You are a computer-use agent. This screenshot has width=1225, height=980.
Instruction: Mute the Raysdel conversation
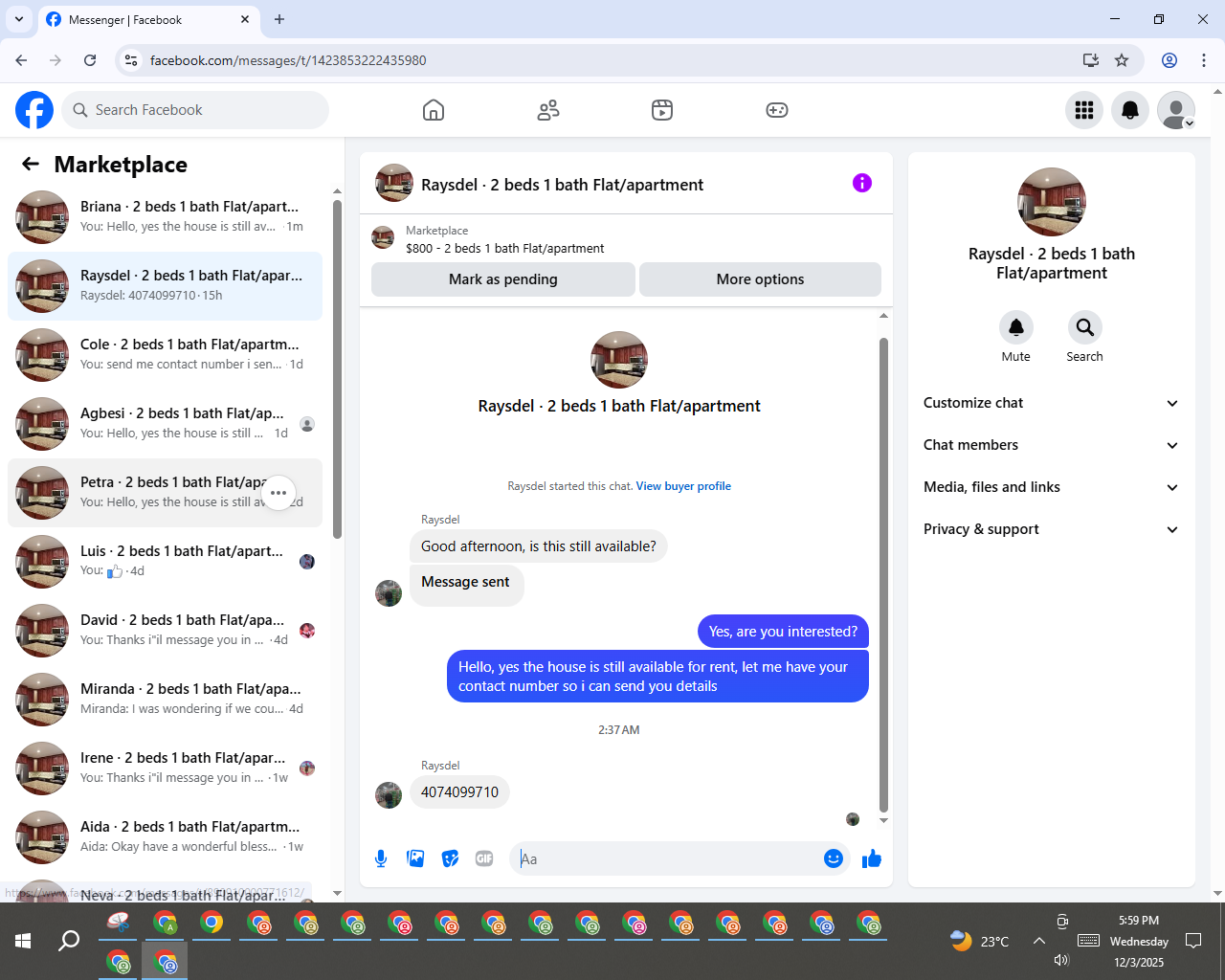point(1016,327)
